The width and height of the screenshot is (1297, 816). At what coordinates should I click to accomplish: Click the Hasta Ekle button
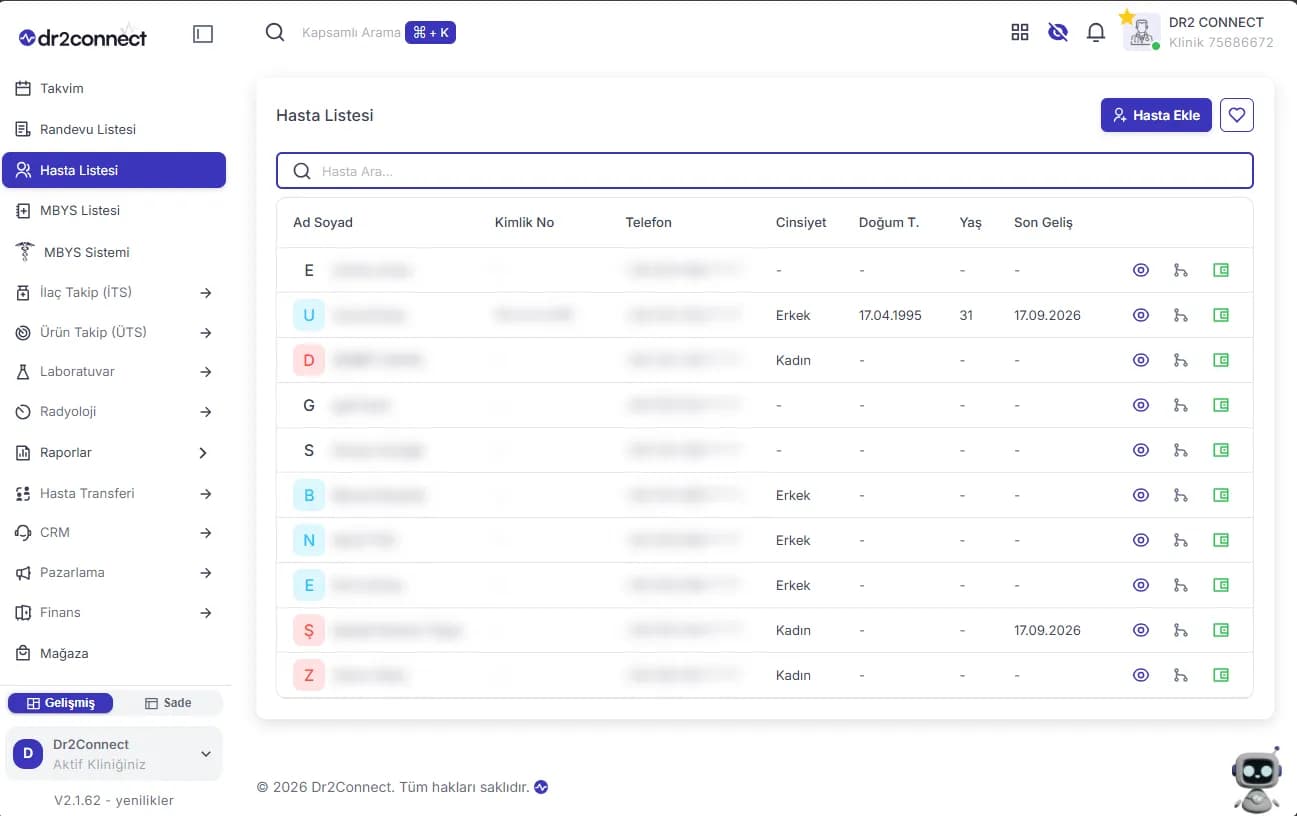pos(1156,115)
